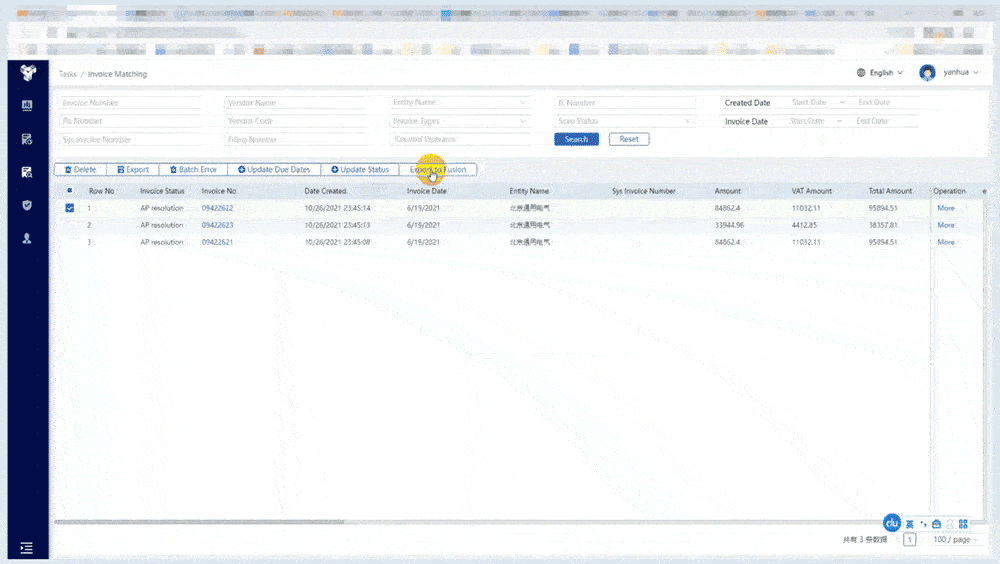Click the IME user account icon
Image resolution: width=1000 pixels, height=564 pixels.
click(950, 524)
